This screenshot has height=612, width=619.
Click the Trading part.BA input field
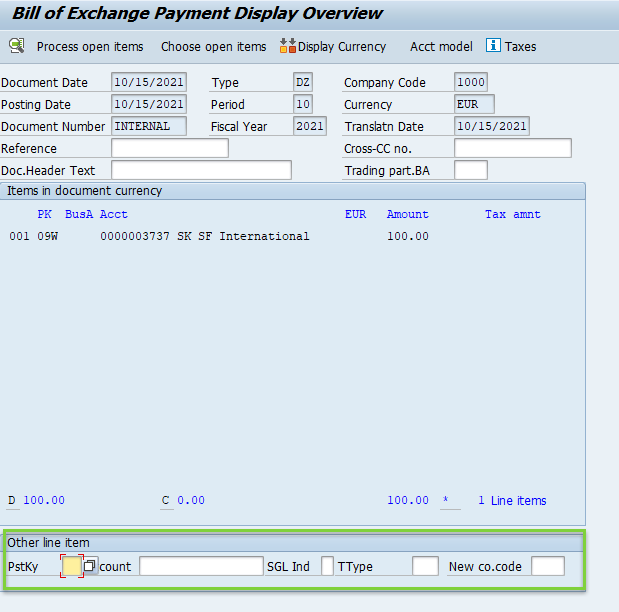pyautogui.click(x=471, y=170)
